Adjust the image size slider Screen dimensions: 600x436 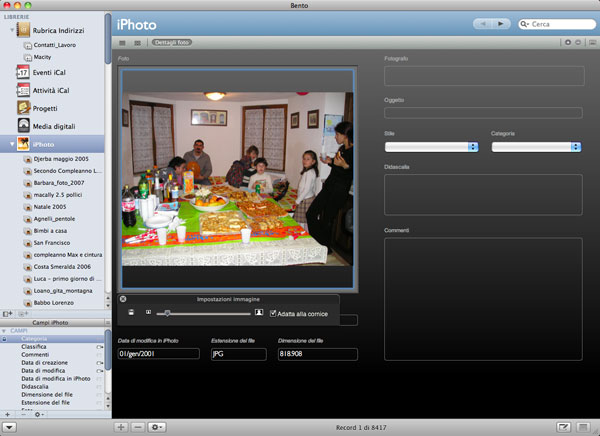coord(167,313)
